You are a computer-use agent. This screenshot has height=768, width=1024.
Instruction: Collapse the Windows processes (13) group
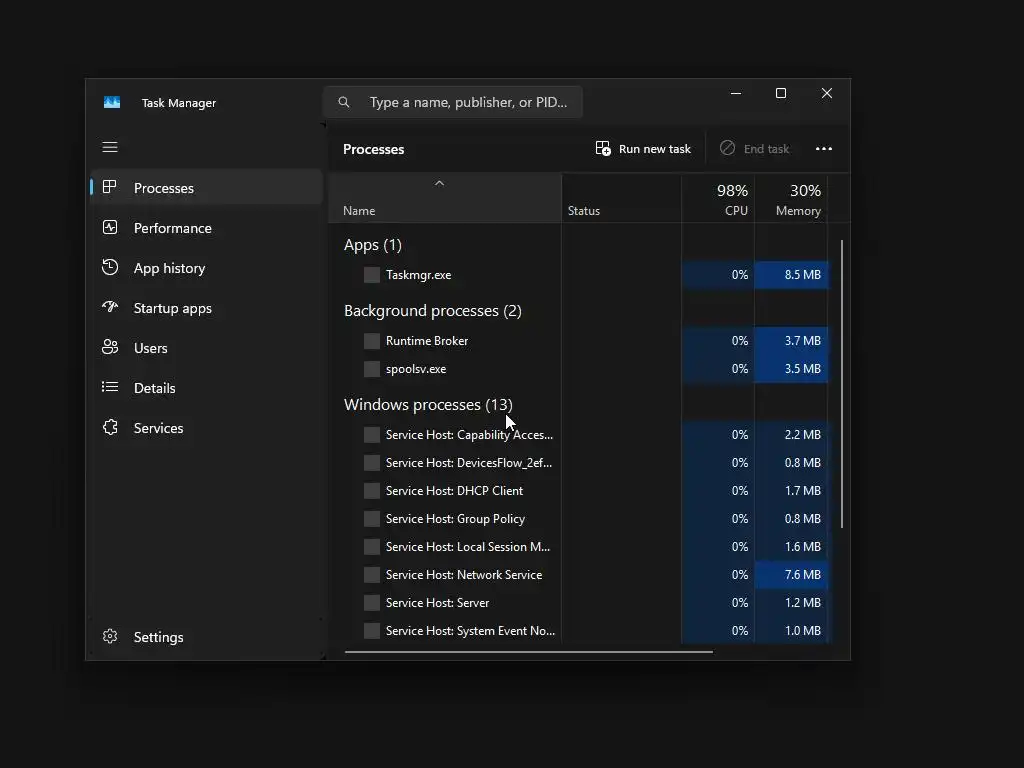tap(428, 405)
